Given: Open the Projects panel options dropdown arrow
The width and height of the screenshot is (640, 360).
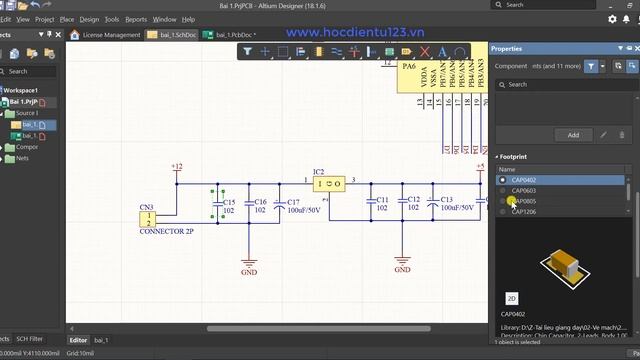Looking at the screenshot, I should pyautogui.click(x=41, y=35).
